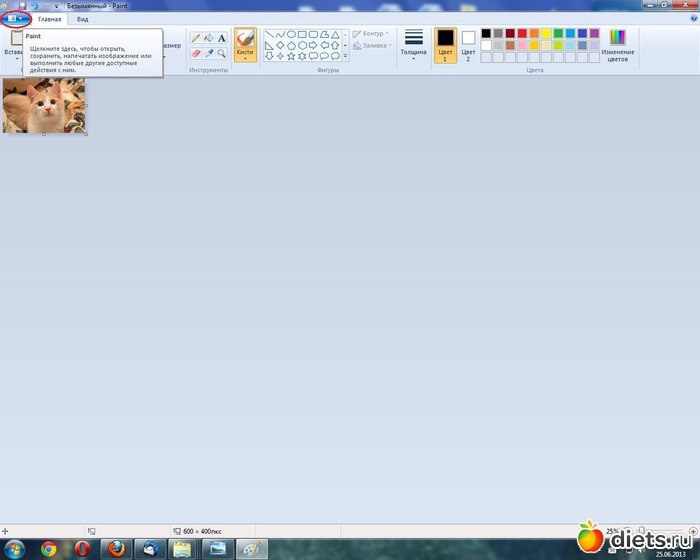
Task: Select the Цвет 2 button
Action: point(468,45)
